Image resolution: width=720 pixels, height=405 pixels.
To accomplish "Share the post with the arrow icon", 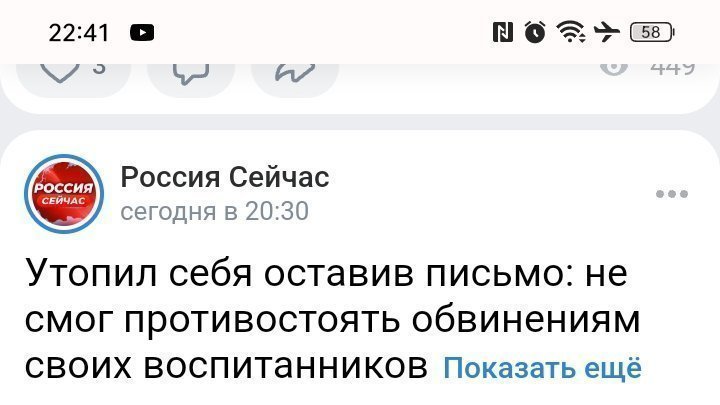I will coord(295,72).
